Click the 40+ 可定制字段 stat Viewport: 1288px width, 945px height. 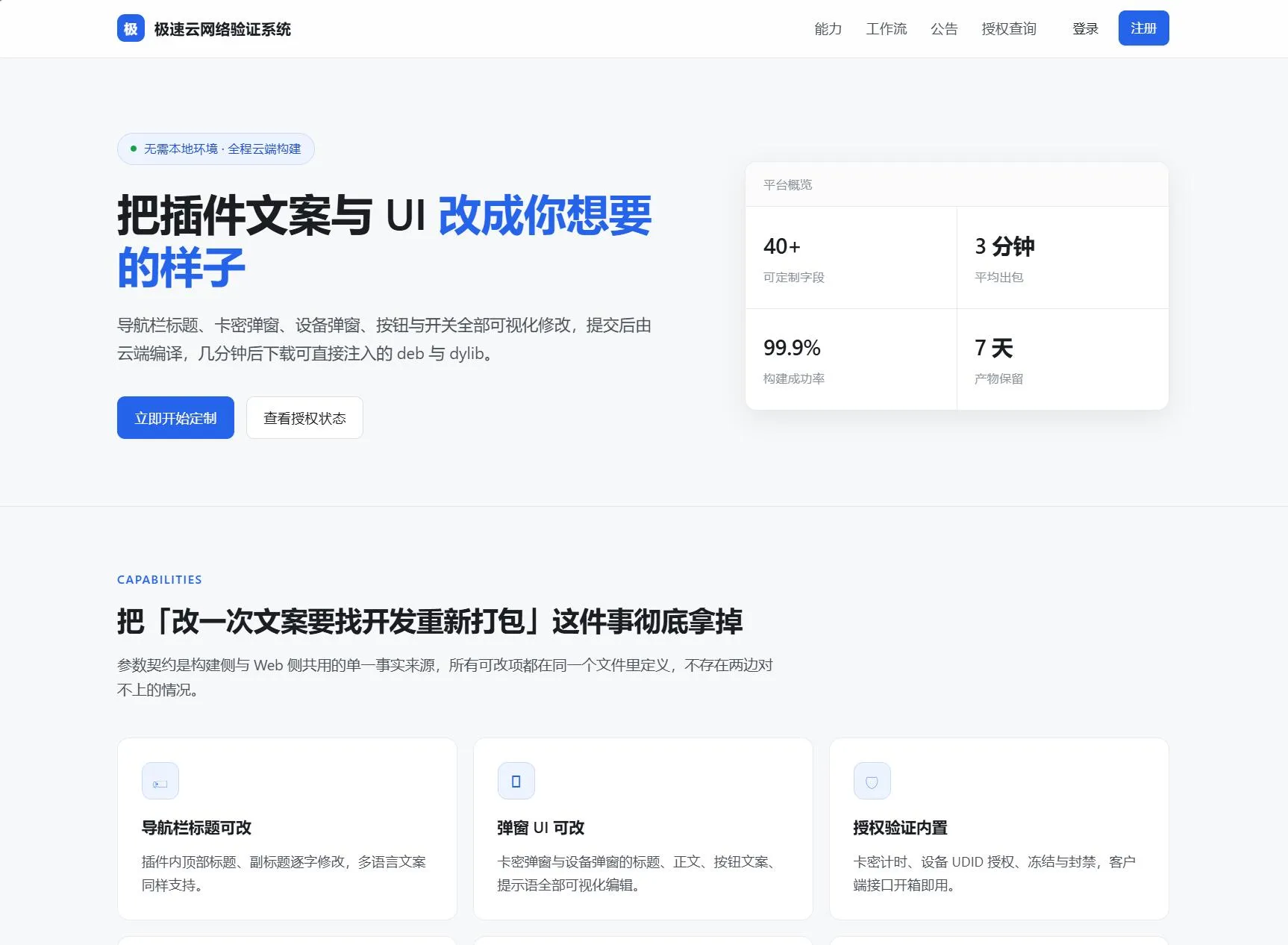851,258
